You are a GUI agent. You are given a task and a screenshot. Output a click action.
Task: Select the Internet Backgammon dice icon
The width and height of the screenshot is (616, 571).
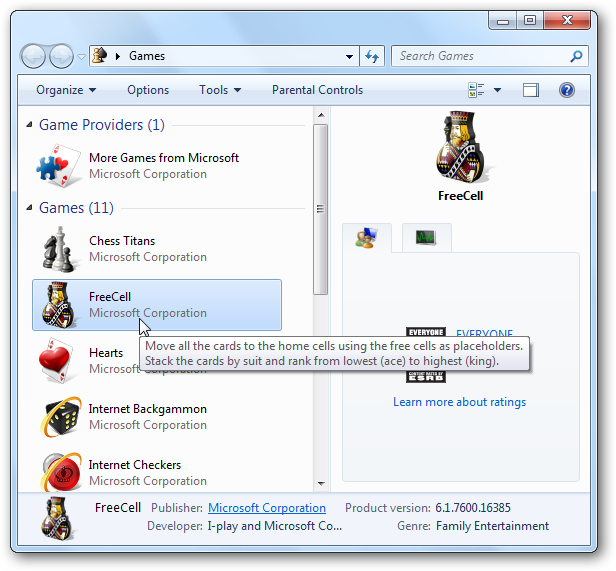pos(61,417)
